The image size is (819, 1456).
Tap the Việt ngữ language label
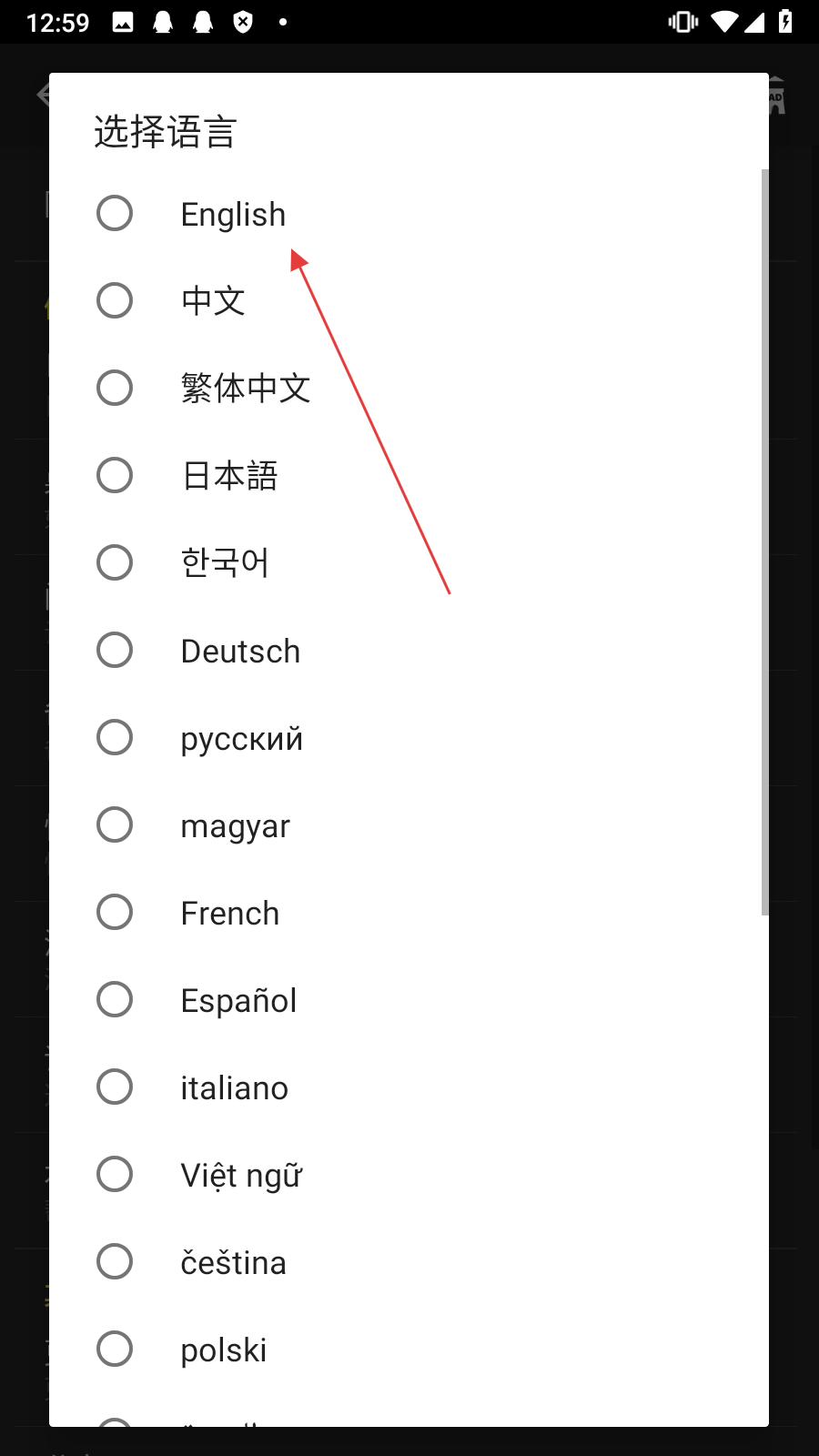point(241,1175)
